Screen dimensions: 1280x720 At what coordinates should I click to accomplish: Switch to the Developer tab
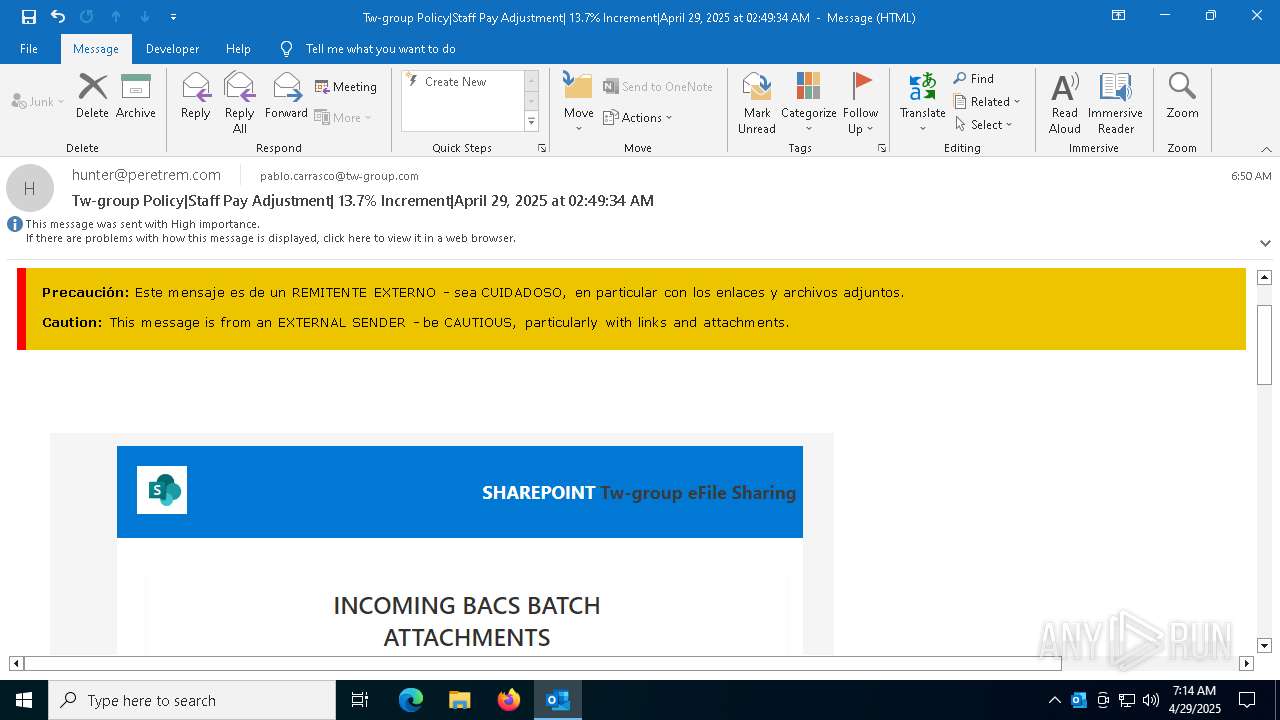pos(172,48)
